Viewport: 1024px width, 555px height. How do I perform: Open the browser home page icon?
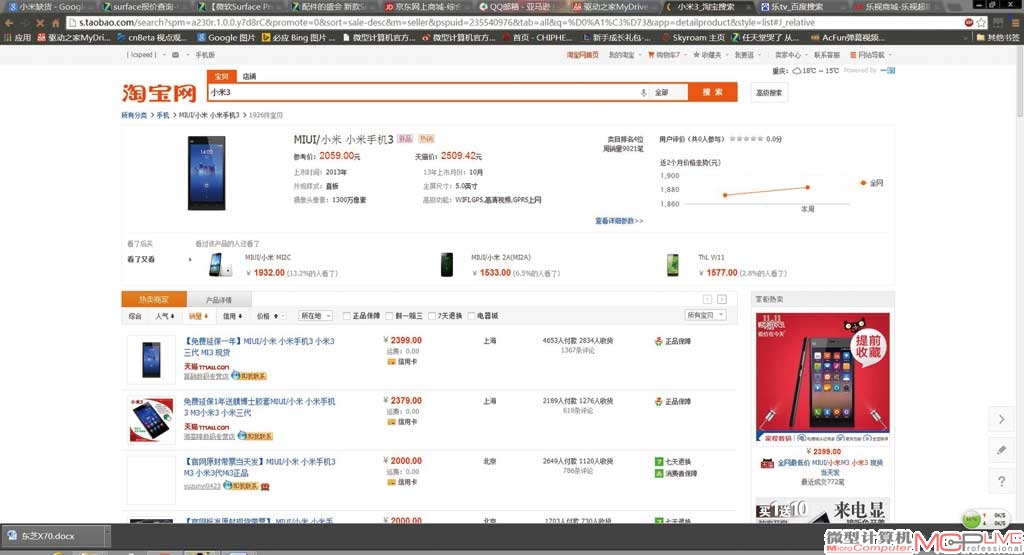point(56,23)
